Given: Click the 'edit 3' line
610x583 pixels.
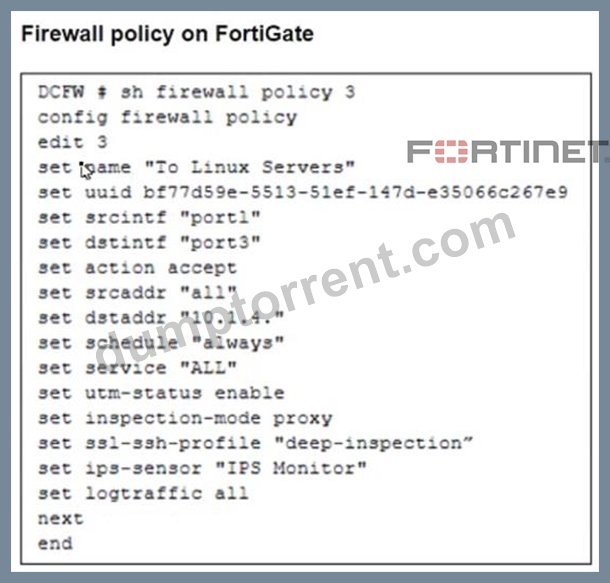Looking at the screenshot, I should pyautogui.click(x=72, y=142).
